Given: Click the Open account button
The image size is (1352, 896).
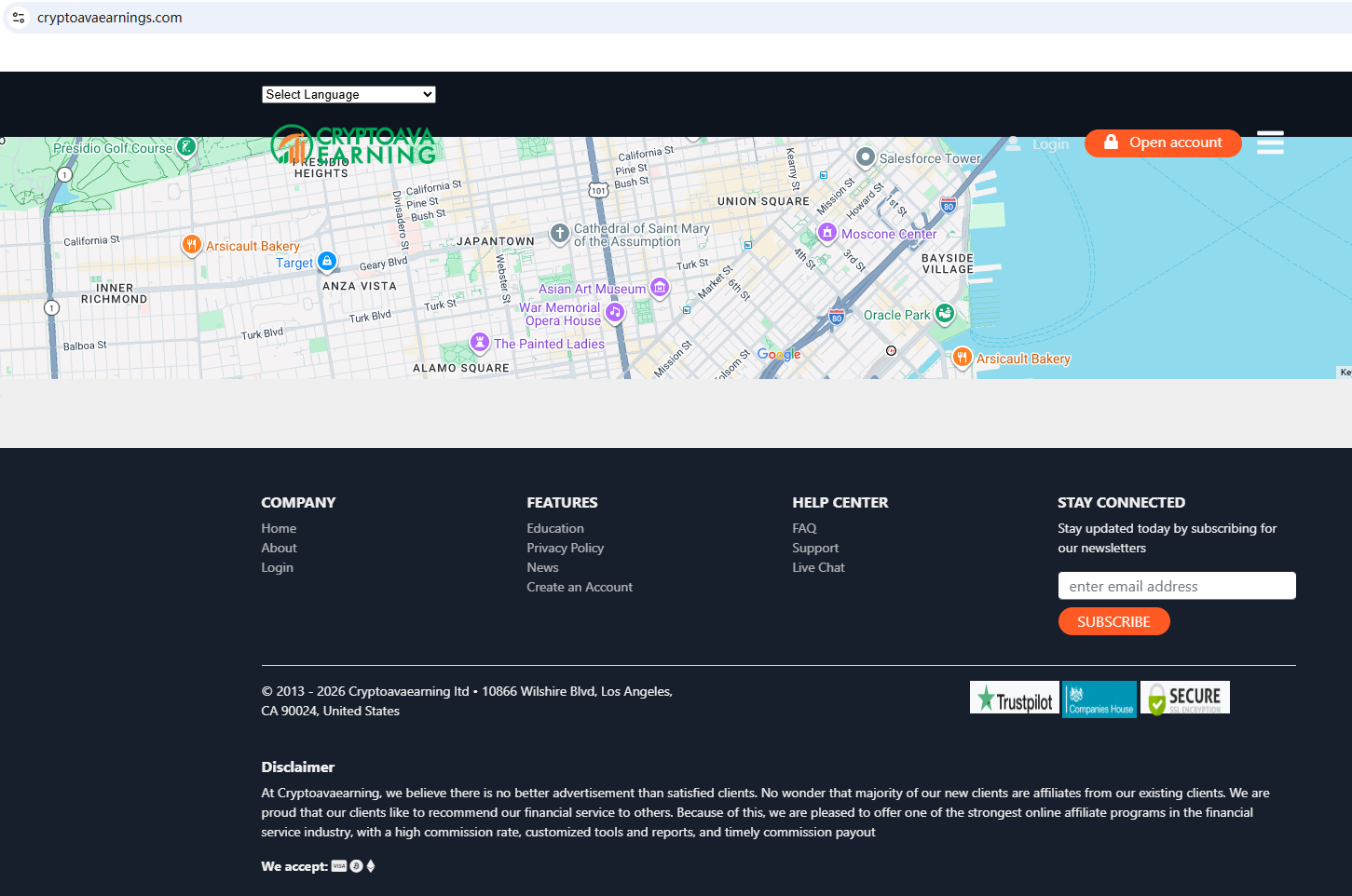Looking at the screenshot, I should pyautogui.click(x=1163, y=143).
